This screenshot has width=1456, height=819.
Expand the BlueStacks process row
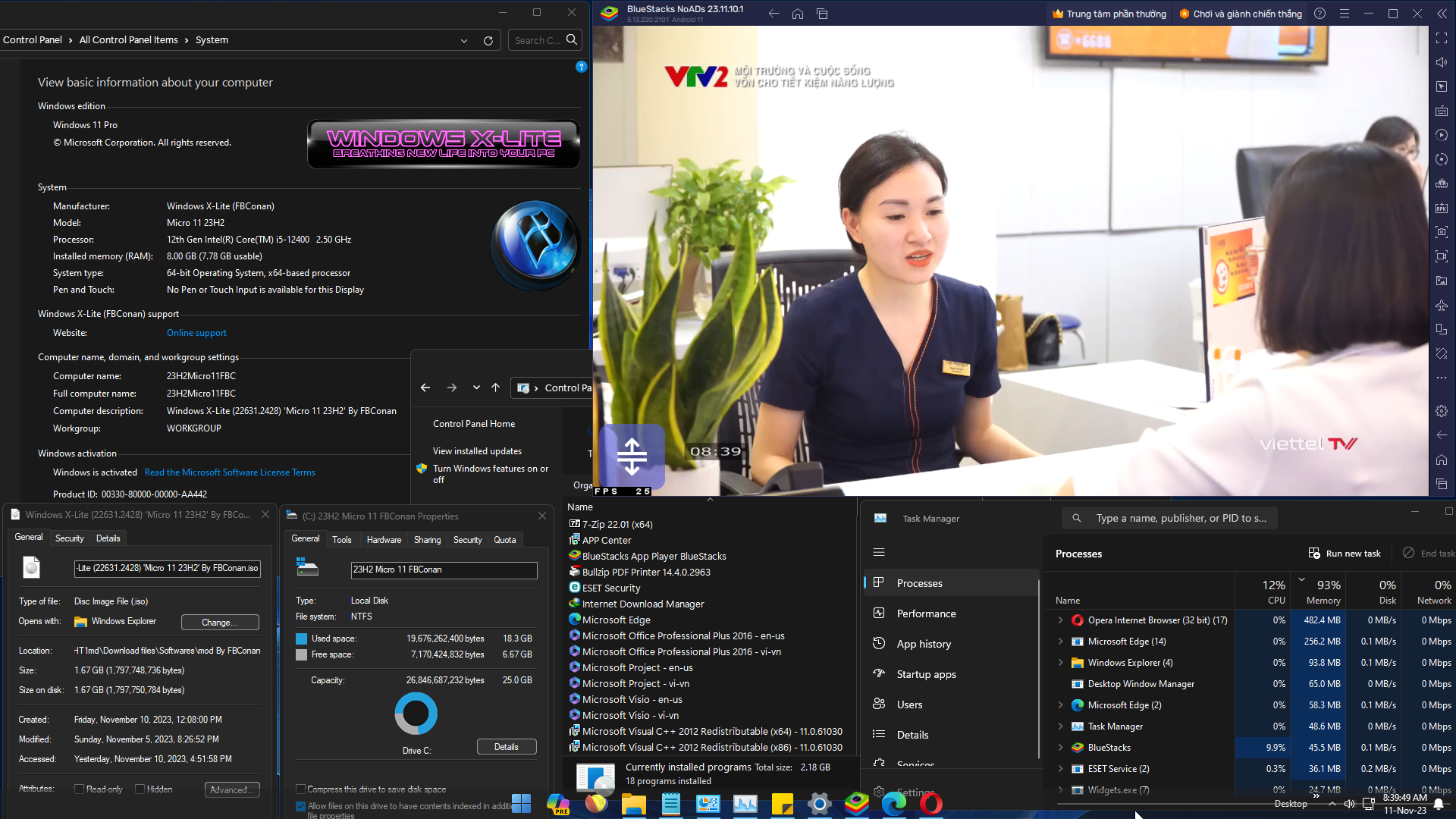click(1061, 748)
